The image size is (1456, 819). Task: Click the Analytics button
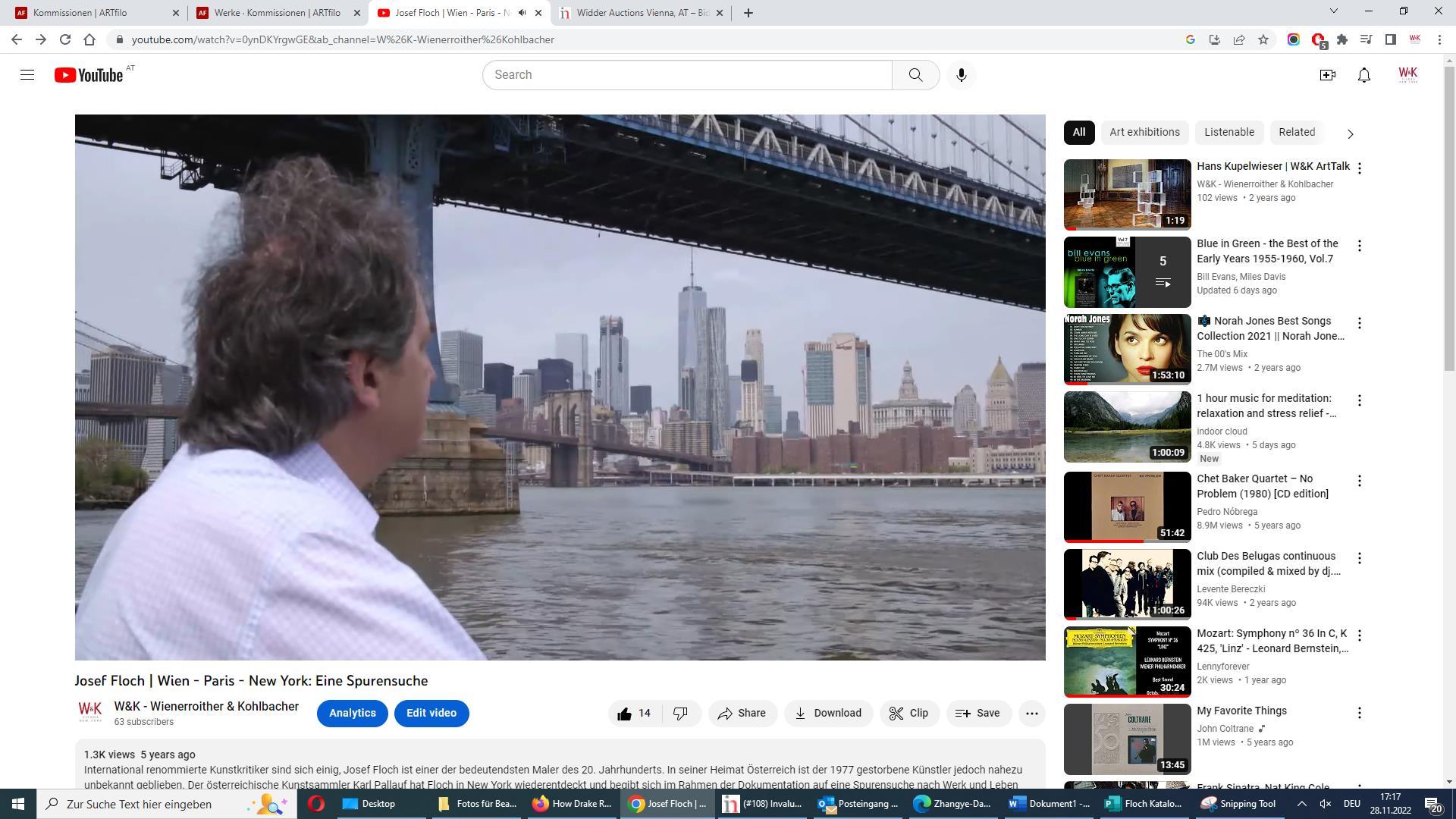[352, 713]
